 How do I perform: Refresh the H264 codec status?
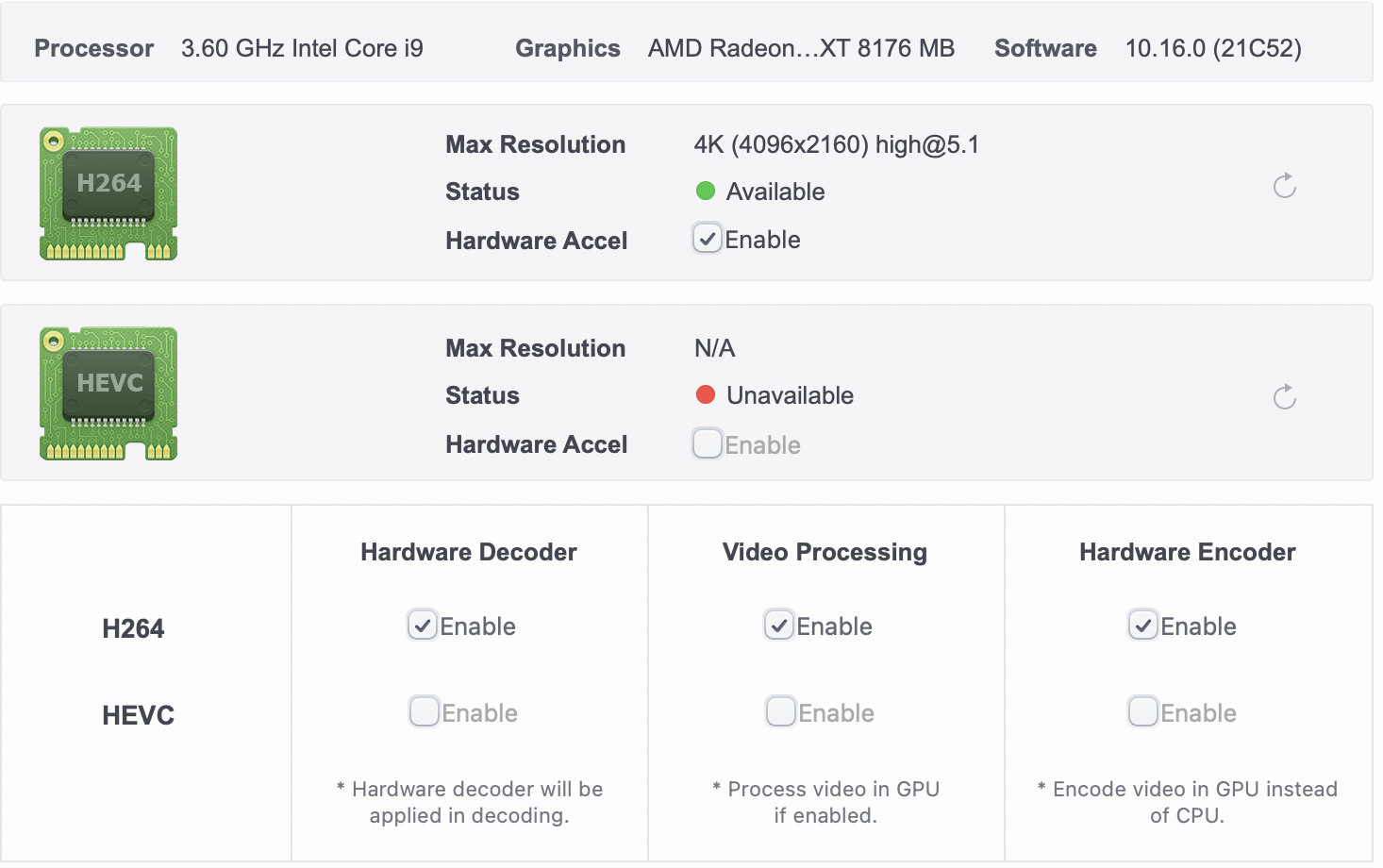point(1284,186)
